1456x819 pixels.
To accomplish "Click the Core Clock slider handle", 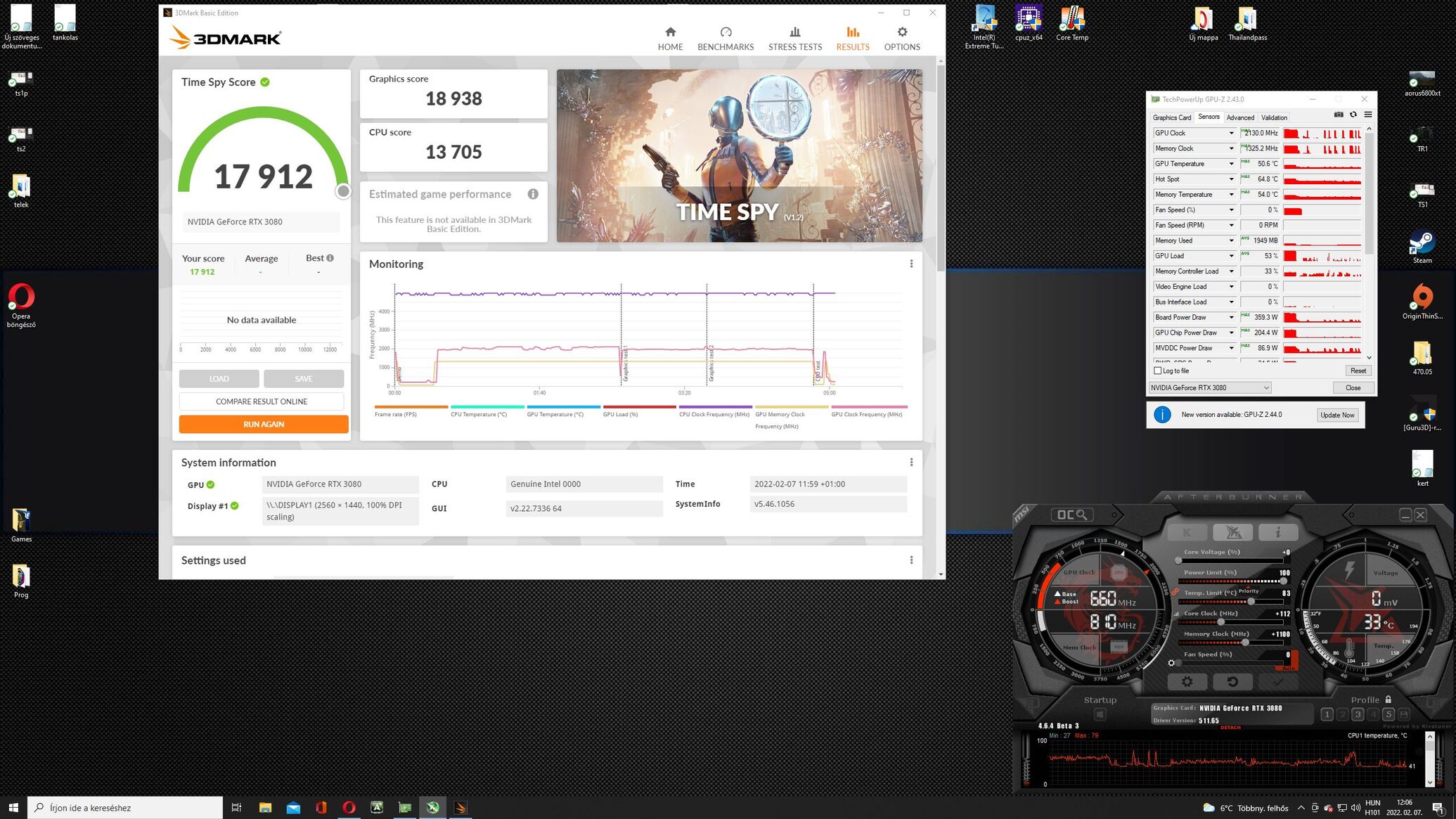I will point(1221,622).
